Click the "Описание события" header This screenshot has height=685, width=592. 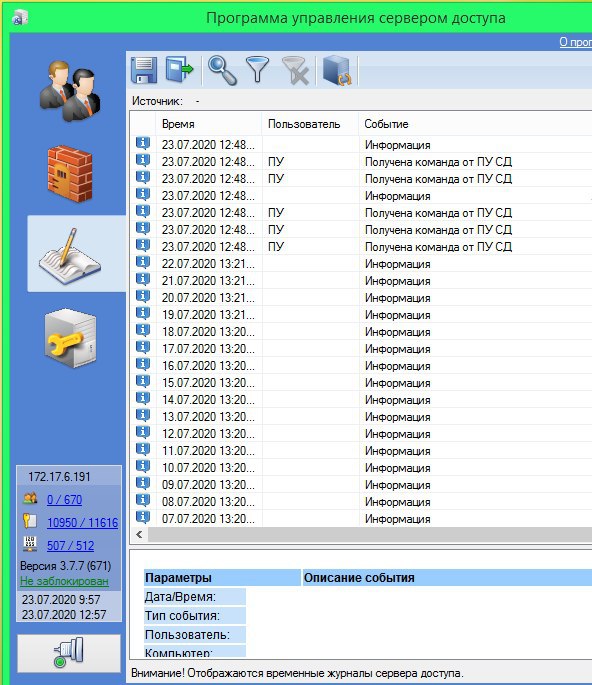[447, 578]
